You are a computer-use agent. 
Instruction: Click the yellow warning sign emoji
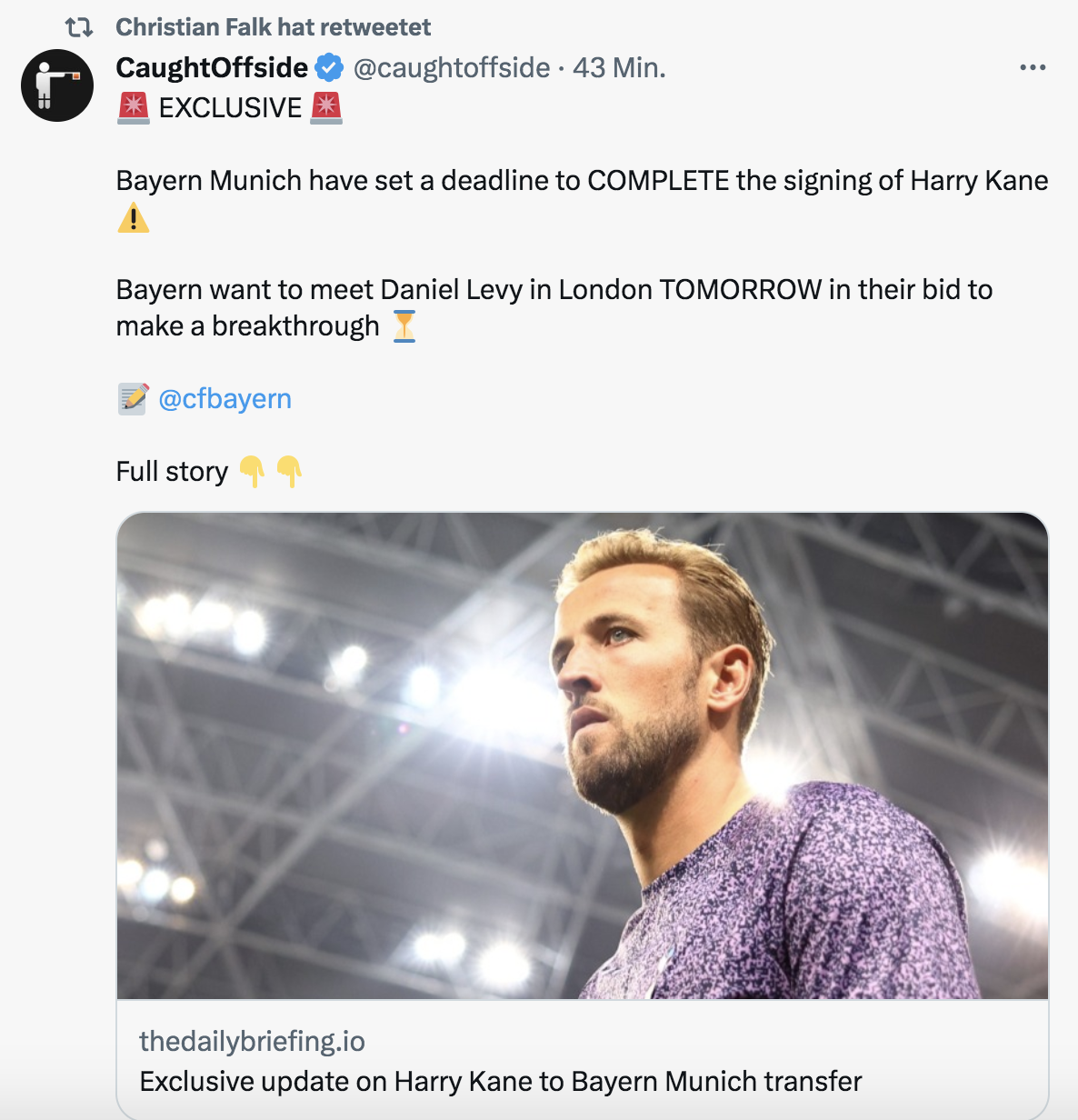134,218
